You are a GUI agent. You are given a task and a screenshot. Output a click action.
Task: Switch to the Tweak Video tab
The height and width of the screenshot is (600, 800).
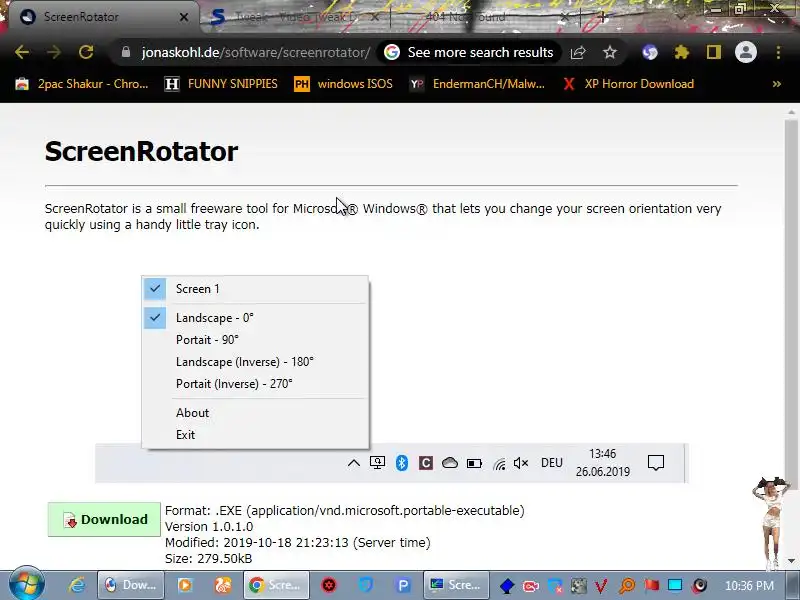tap(296, 17)
